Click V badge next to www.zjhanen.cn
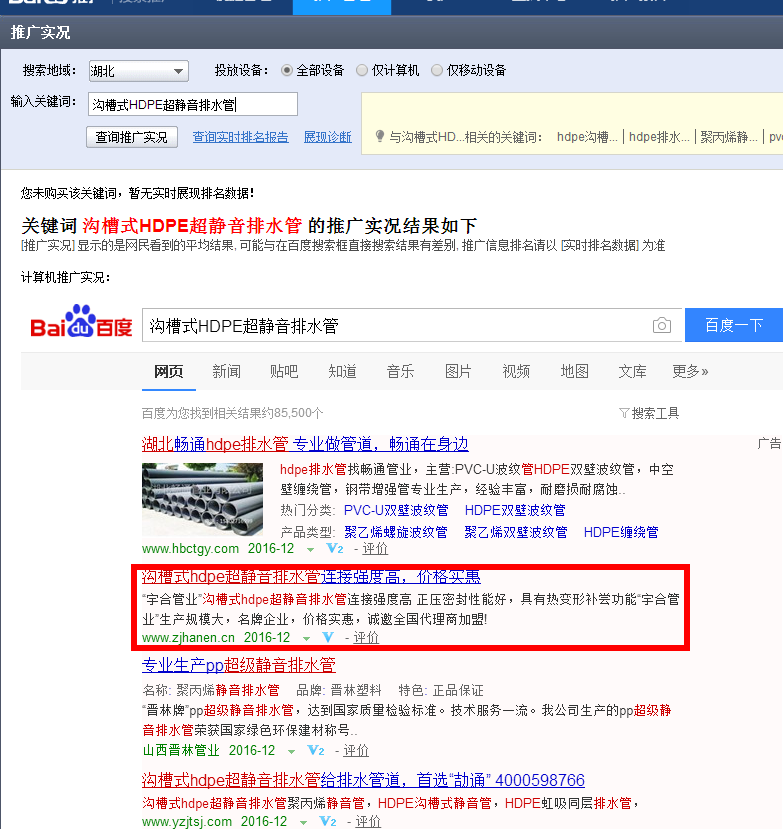The height and width of the screenshot is (829, 783). tap(328, 637)
